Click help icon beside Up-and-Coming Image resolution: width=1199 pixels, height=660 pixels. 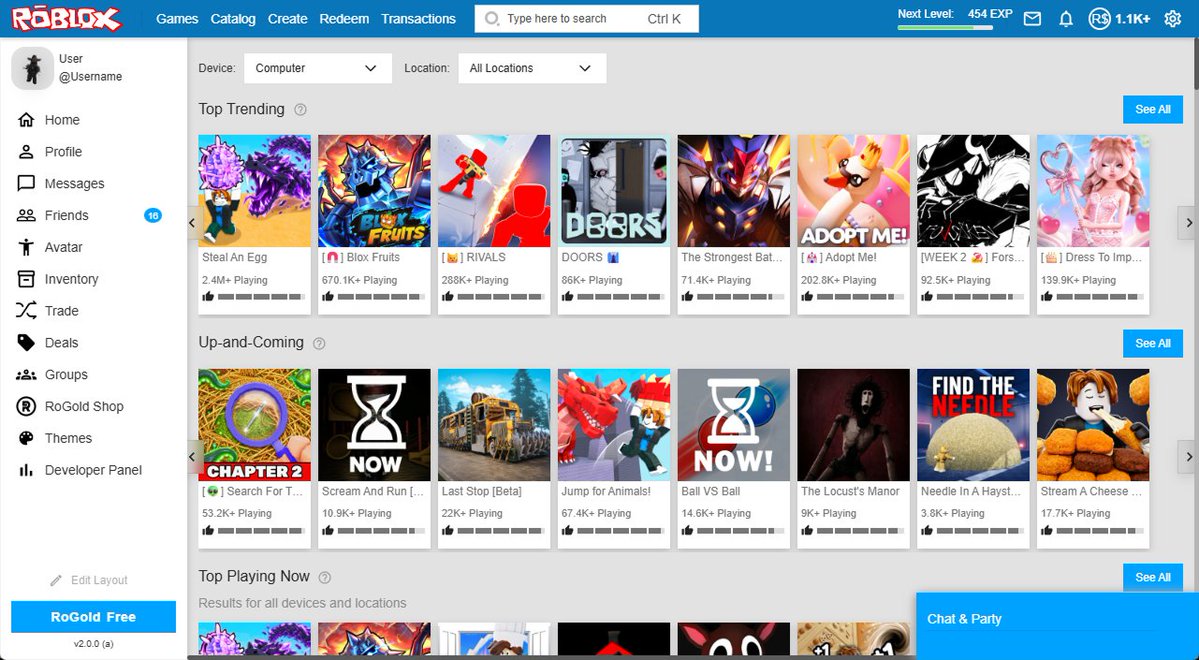[x=320, y=343]
